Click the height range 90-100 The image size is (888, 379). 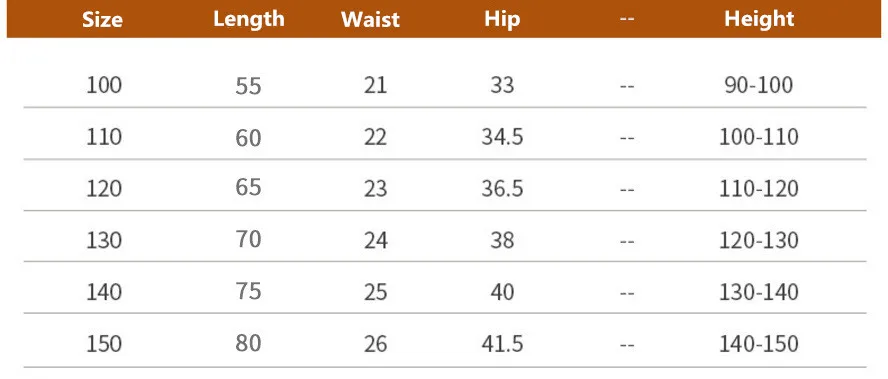coord(759,86)
